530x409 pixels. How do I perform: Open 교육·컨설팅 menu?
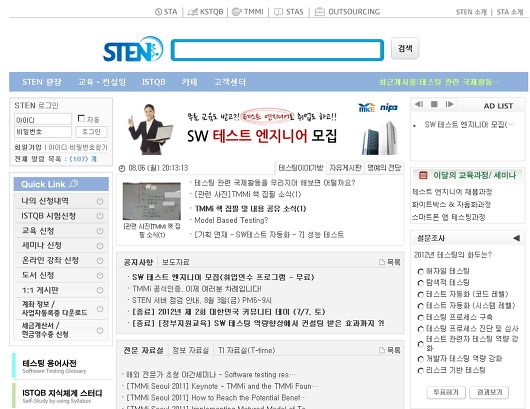pos(102,82)
